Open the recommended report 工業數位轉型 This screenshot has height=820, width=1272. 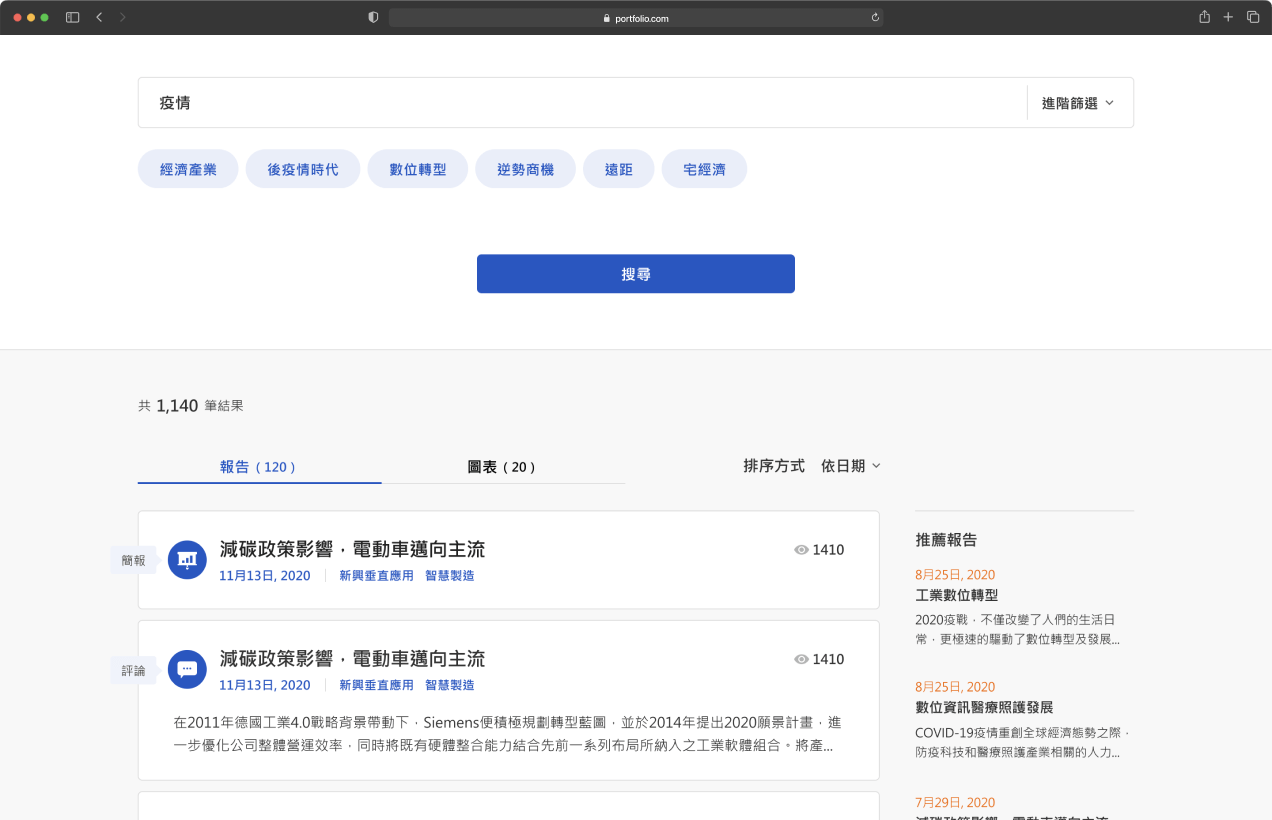[956, 595]
